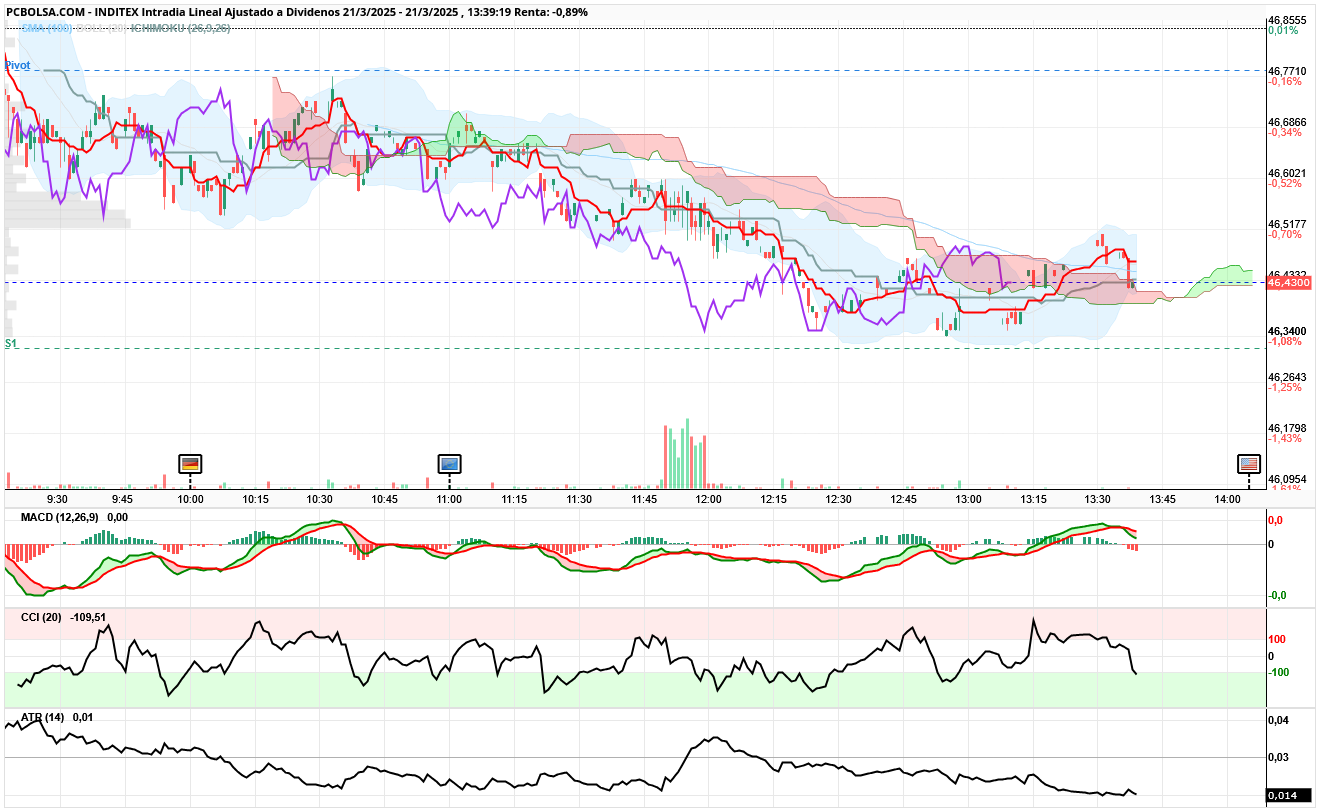Click the -1,25% percentage label
The image size is (1320, 812).
click(x=1285, y=387)
